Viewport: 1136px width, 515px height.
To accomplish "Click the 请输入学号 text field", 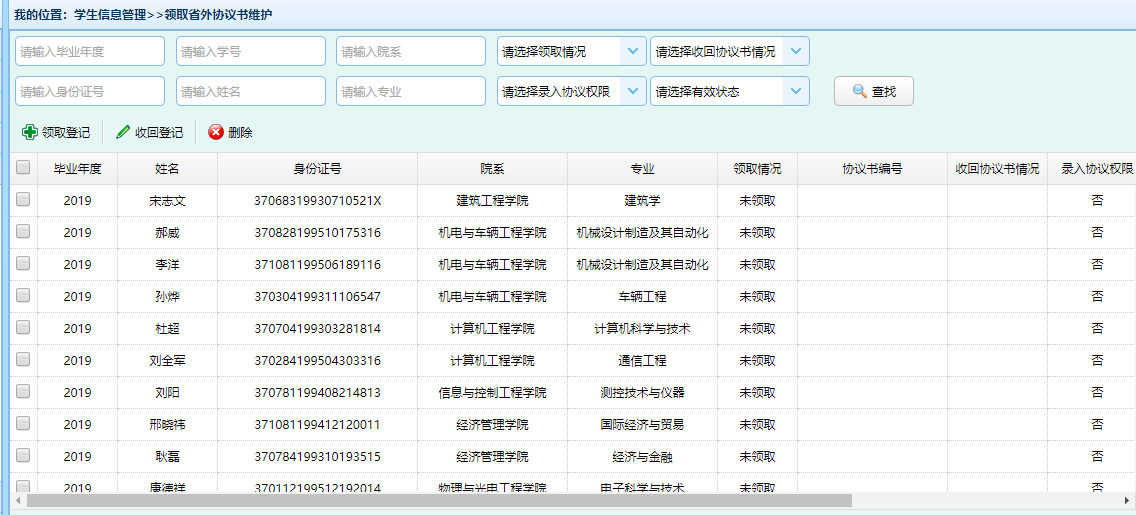I will (x=250, y=51).
